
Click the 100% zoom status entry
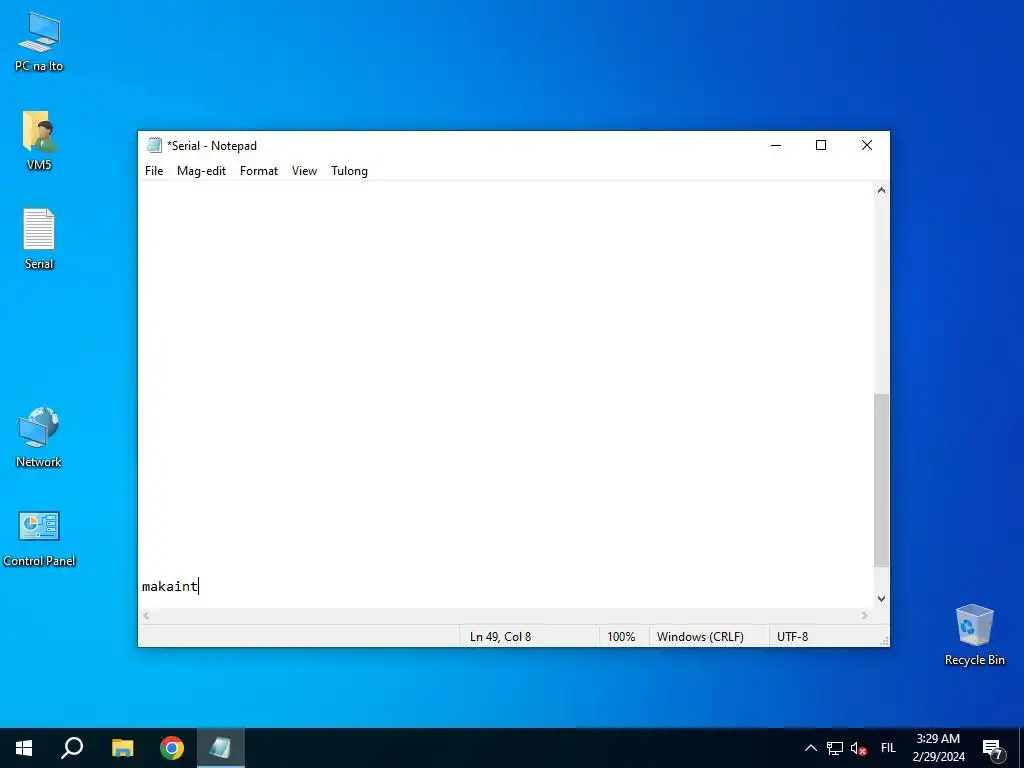(621, 636)
